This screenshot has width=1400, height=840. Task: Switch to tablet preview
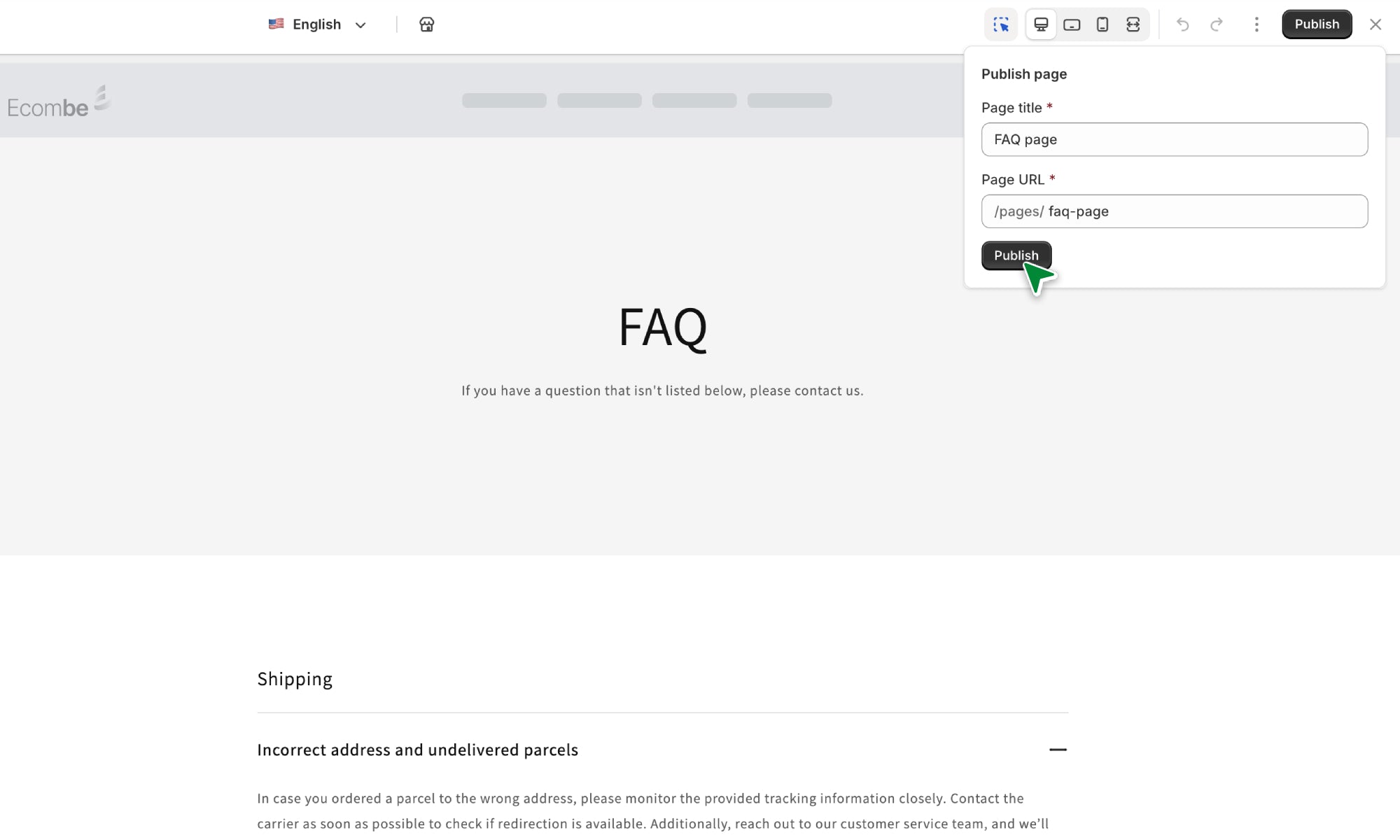pyautogui.click(x=1072, y=25)
